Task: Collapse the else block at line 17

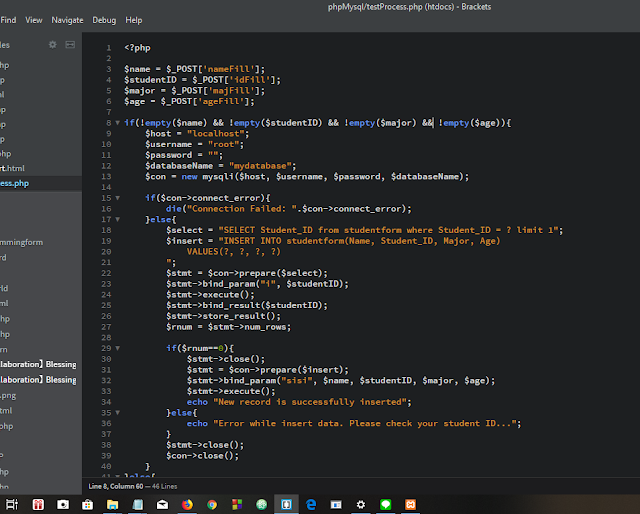Action: [118, 219]
